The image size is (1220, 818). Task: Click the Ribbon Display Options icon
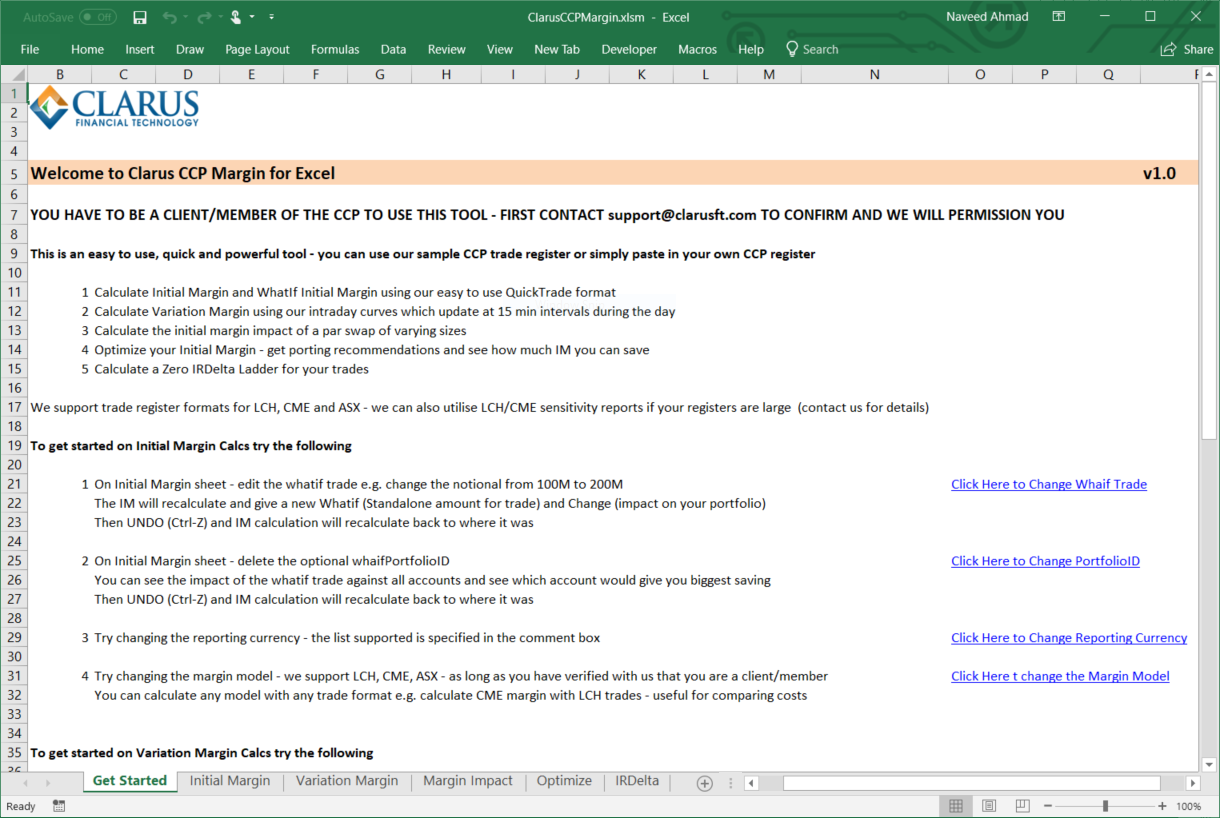coord(1059,17)
